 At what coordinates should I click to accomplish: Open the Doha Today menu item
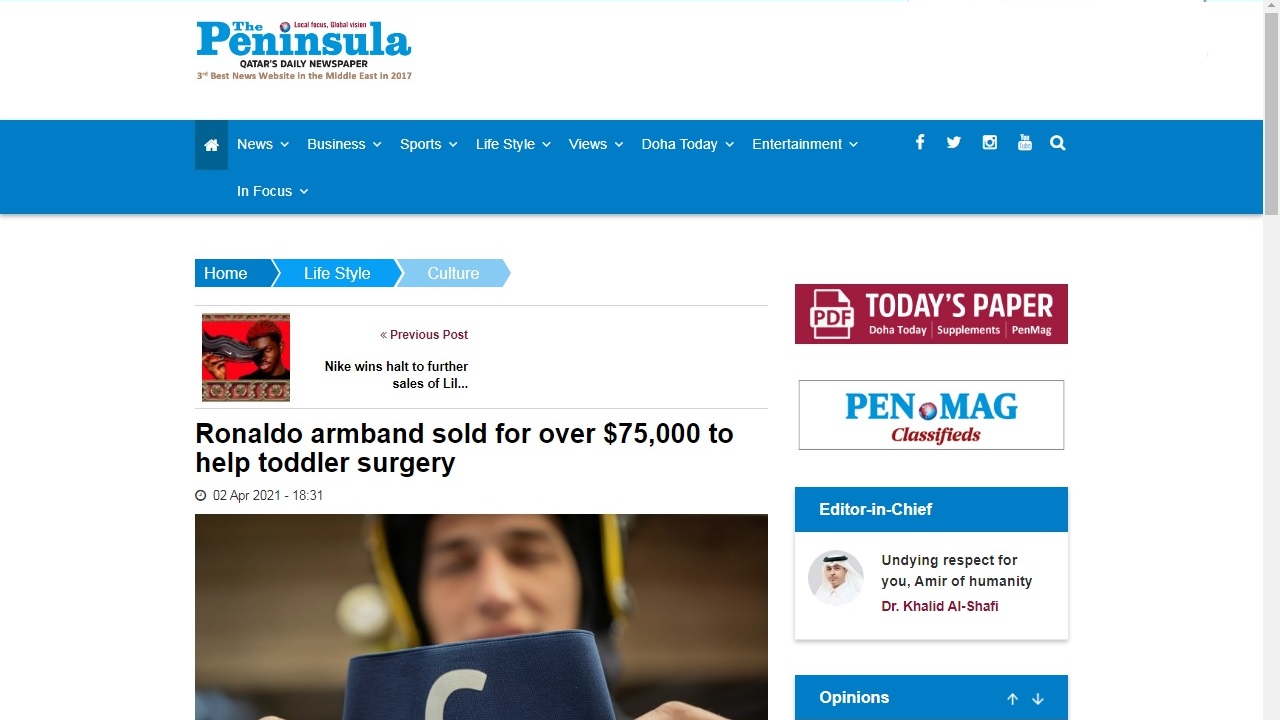click(x=688, y=144)
